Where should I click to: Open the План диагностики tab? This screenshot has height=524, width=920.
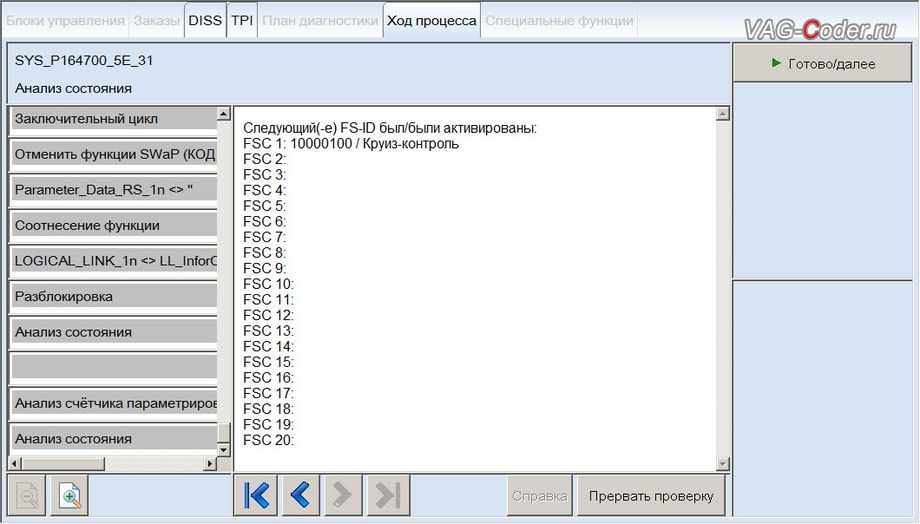click(320, 21)
